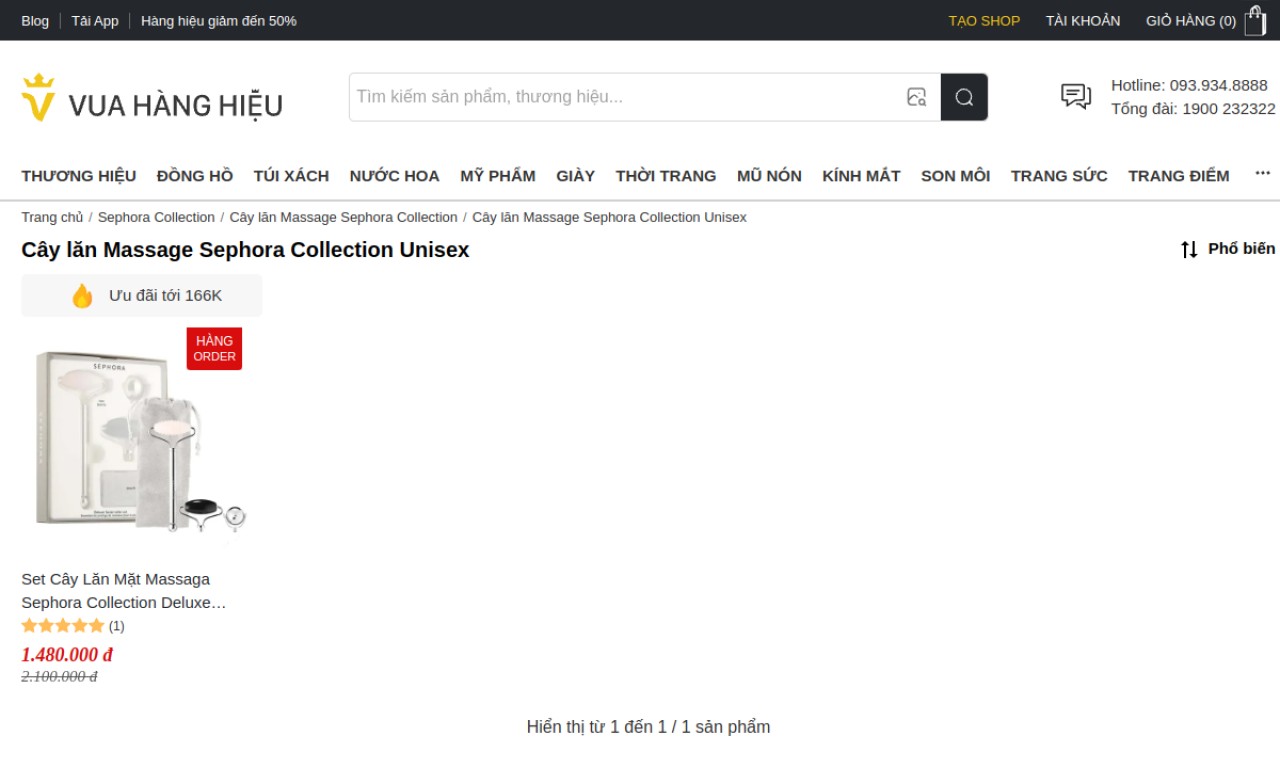Image resolution: width=1280 pixels, height=768 pixels.
Task: Click the Ưu đãi tới 166K banner
Action: [142, 296]
